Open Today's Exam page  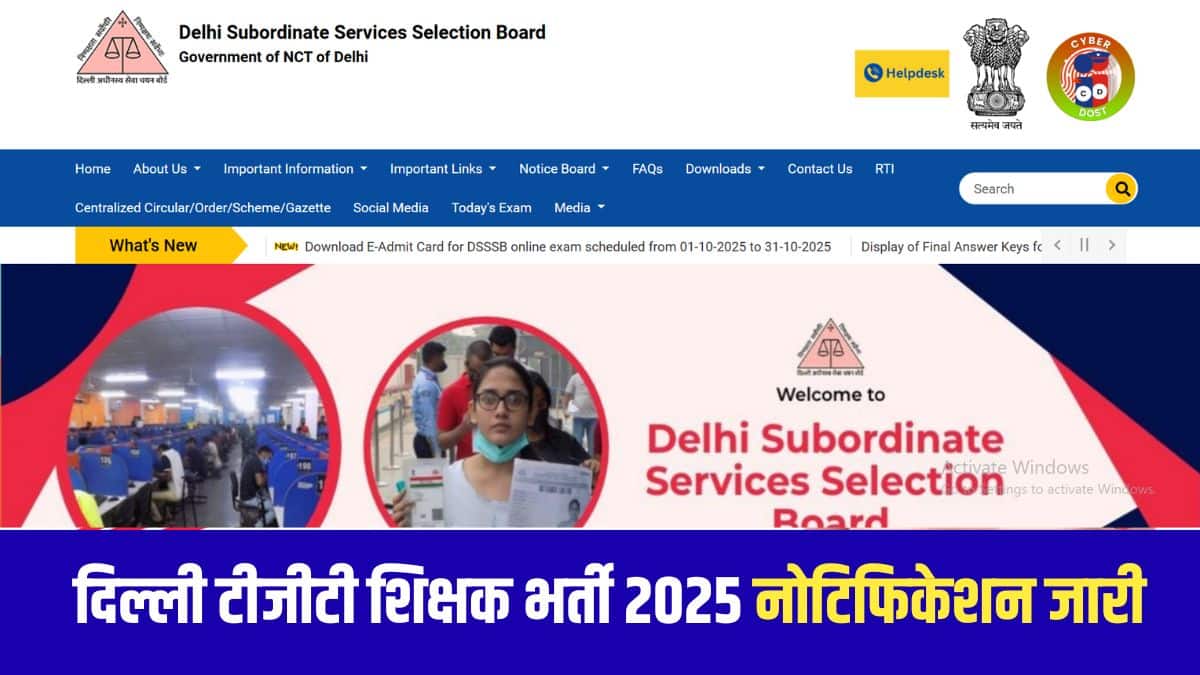pos(491,208)
